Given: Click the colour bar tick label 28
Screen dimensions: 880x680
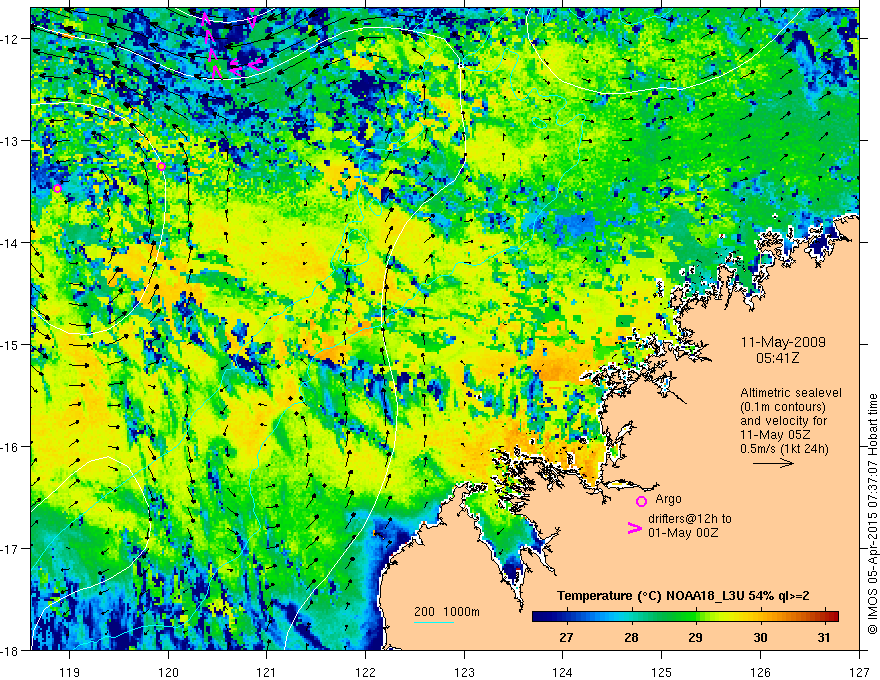Looking at the screenshot, I should coord(631,637).
